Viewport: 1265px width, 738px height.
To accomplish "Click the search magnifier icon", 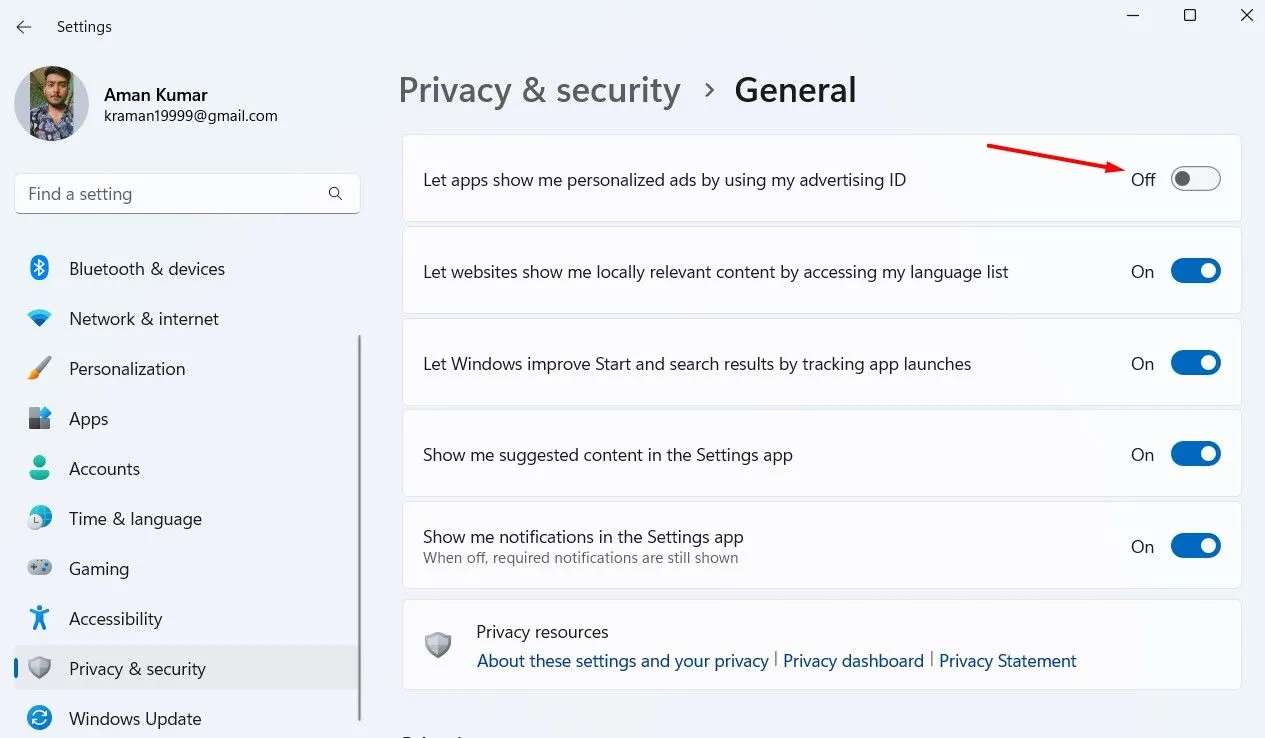I will pyautogui.click(x=335, y=194).
